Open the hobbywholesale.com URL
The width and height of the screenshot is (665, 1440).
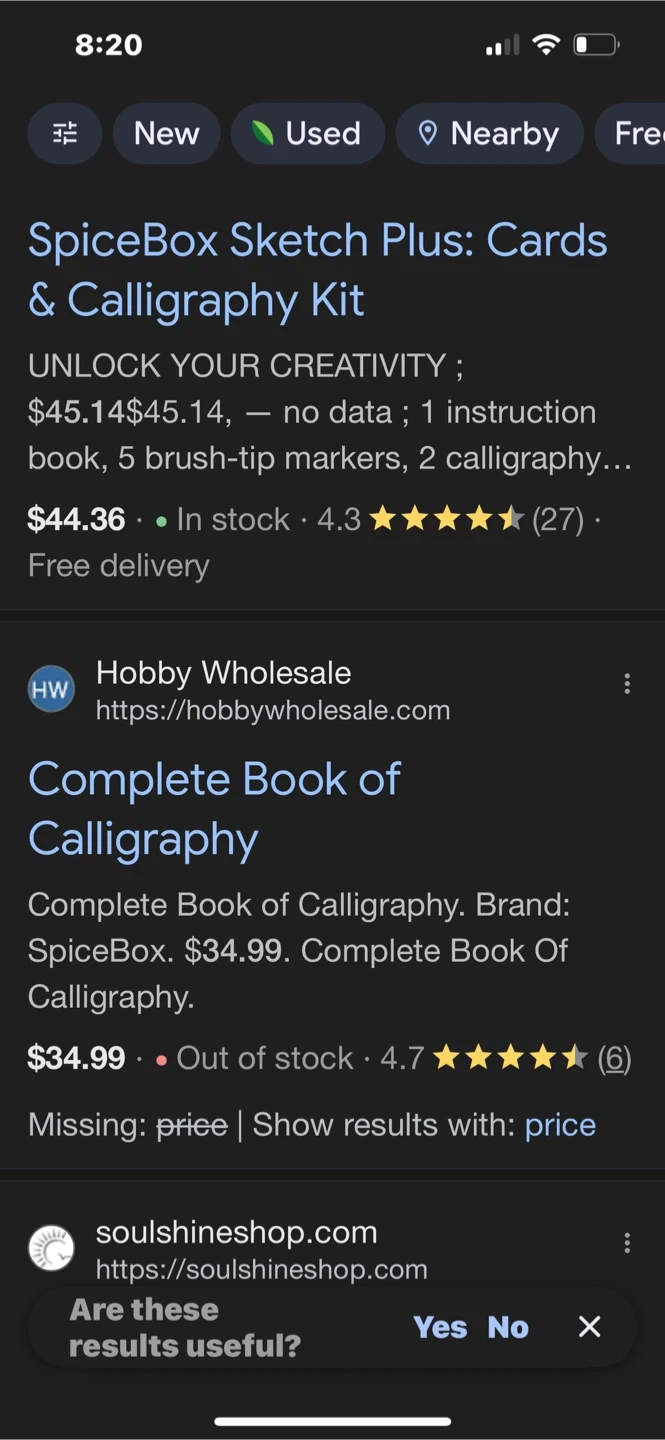point(273,711)
